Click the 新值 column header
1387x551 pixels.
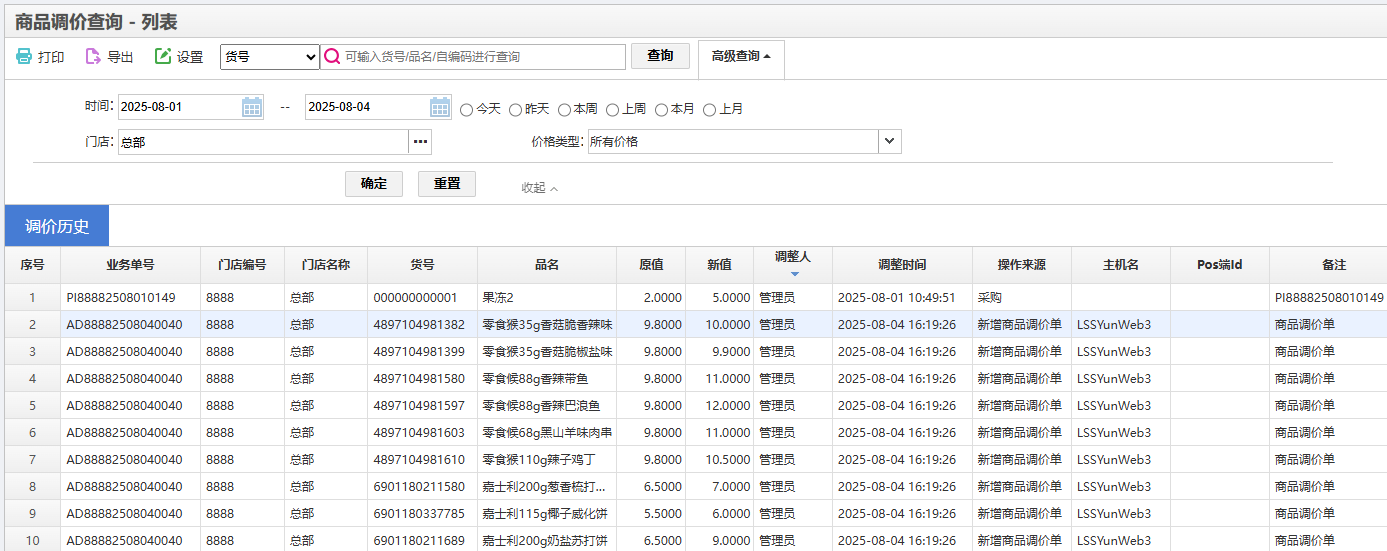[720, 265]
